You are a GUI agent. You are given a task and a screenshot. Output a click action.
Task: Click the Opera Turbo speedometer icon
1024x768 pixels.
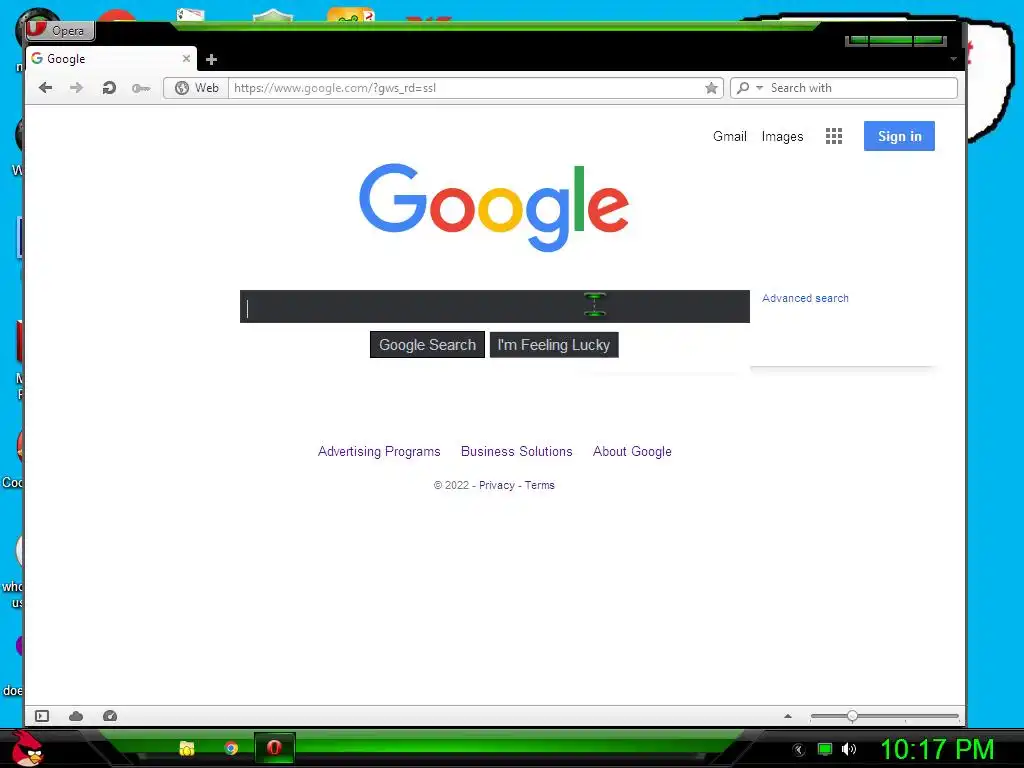110,716
